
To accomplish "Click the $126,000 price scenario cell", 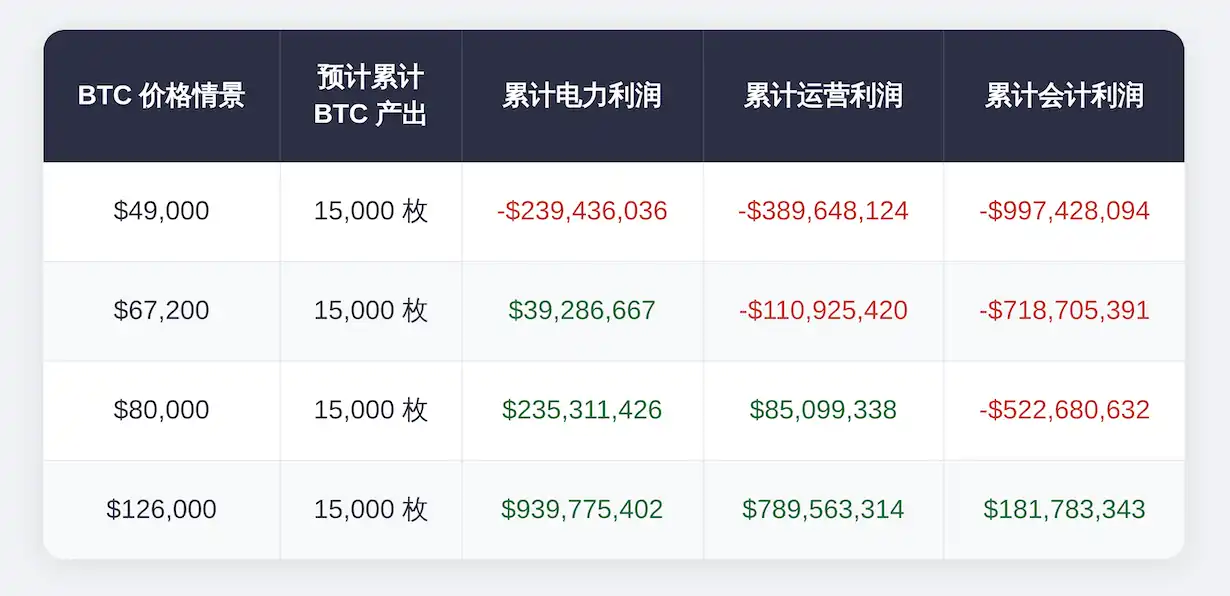I will [x=161, y=510].
